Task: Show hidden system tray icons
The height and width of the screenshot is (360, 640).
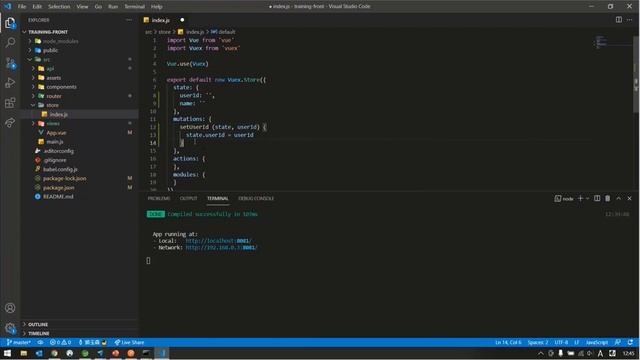Action: pyautogui.click(x=541, y=353)
